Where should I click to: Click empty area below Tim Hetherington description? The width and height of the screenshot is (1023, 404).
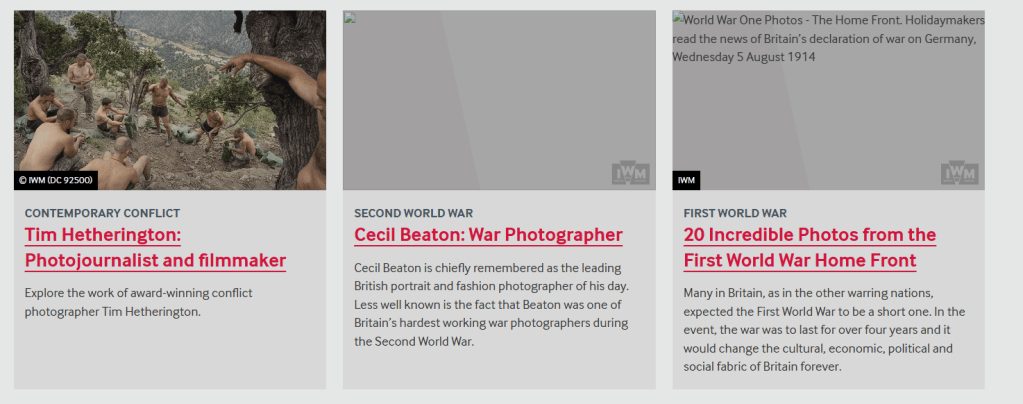coord(170,355)
